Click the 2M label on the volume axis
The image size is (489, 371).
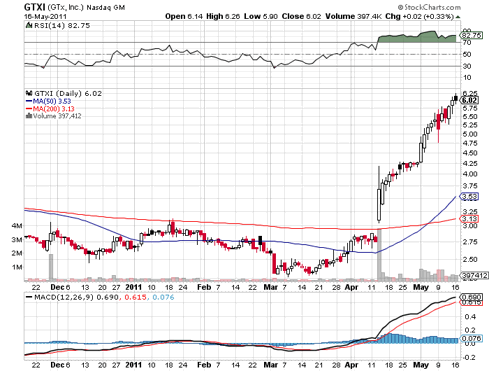(17, 253)
